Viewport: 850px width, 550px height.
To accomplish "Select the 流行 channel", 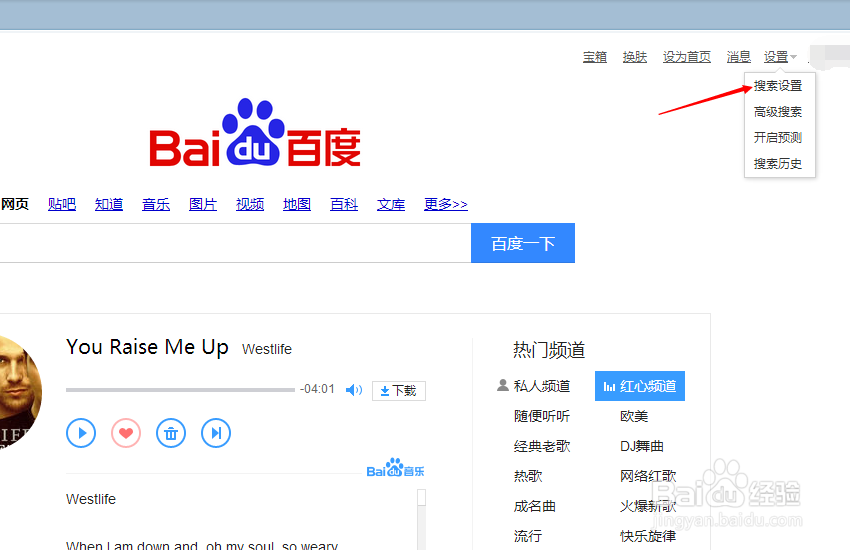I will point(527,536).
